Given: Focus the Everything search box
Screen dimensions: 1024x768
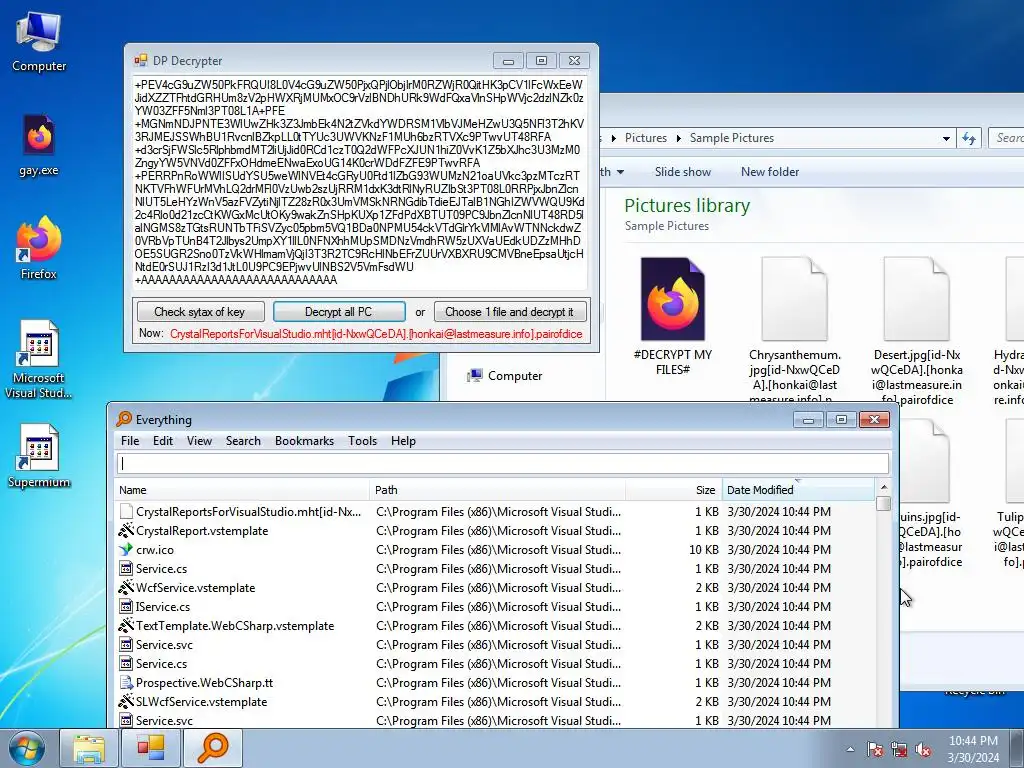Looking at the screenshot, I should (x=503, y=463).
